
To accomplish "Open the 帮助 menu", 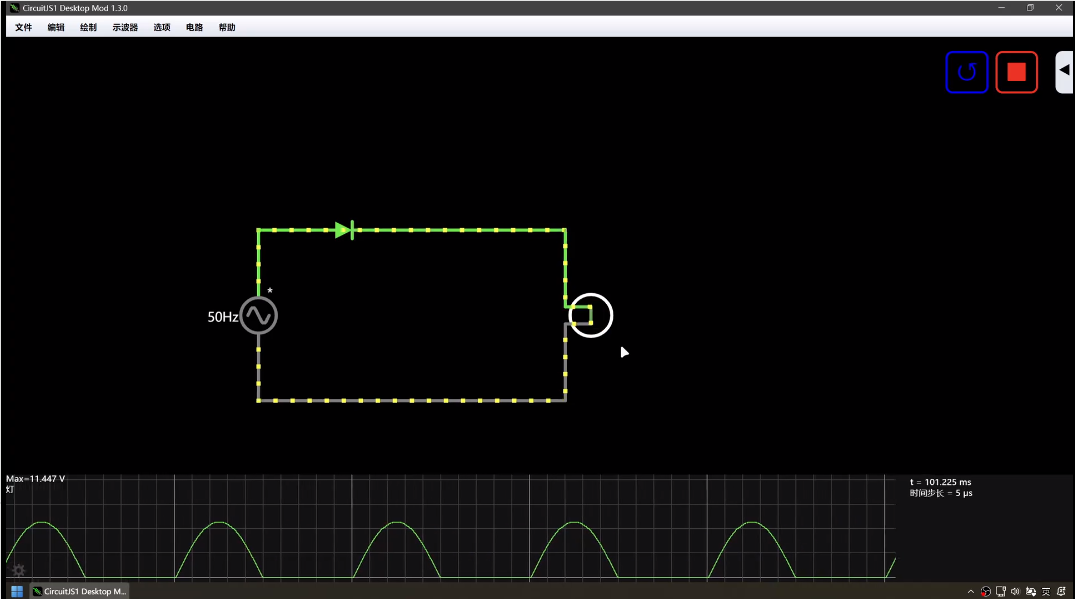I will 227,27.
